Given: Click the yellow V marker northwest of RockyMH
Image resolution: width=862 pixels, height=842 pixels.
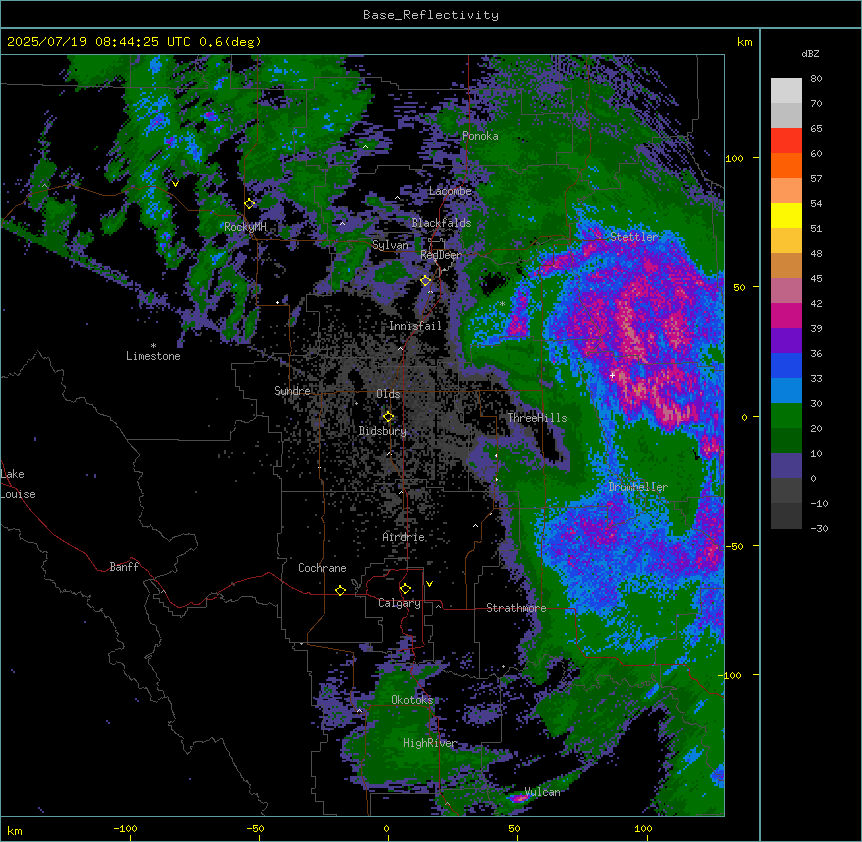Looking at the screenshot, I should [175, 184].
